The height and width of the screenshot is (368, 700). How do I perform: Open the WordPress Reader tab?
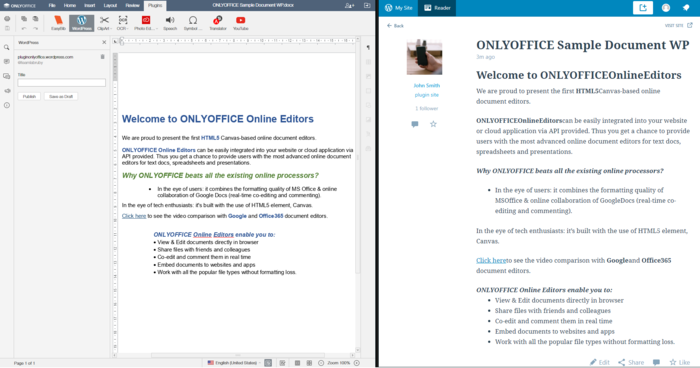coord(437,8)
